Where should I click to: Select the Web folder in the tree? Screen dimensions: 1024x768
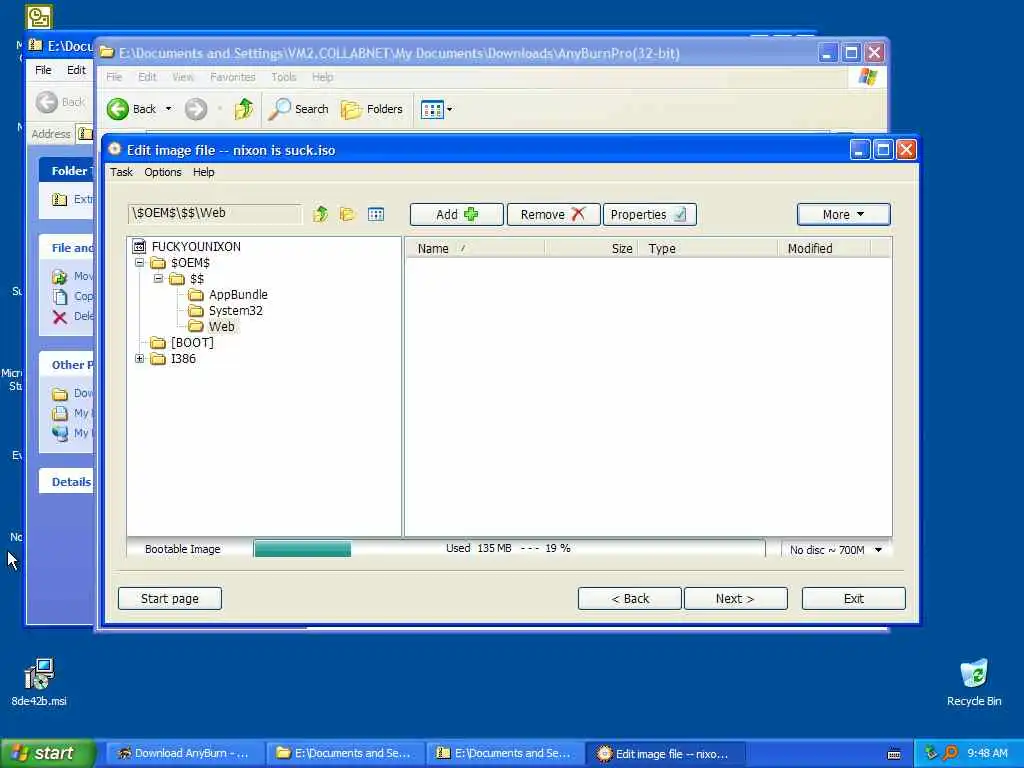221,327
